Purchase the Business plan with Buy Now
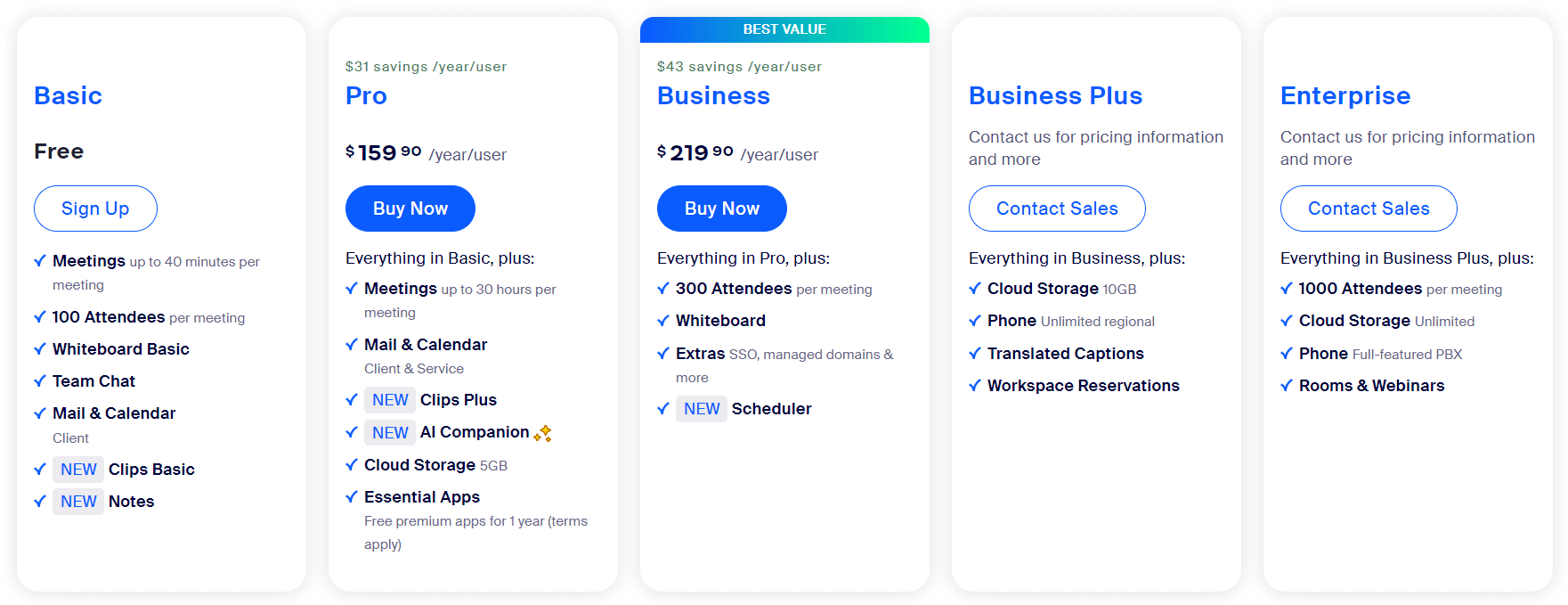Viewport: 1568px width, 605px height. pos(722,208)
